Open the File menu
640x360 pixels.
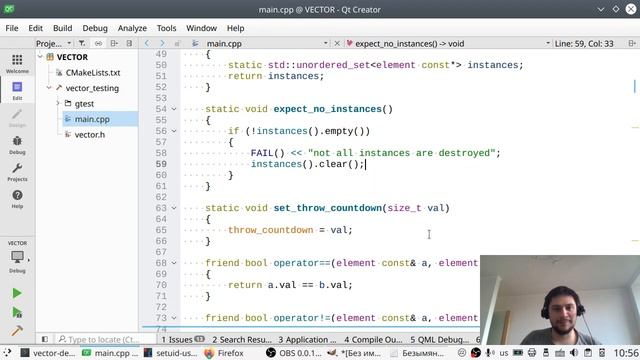pos(12,28)
